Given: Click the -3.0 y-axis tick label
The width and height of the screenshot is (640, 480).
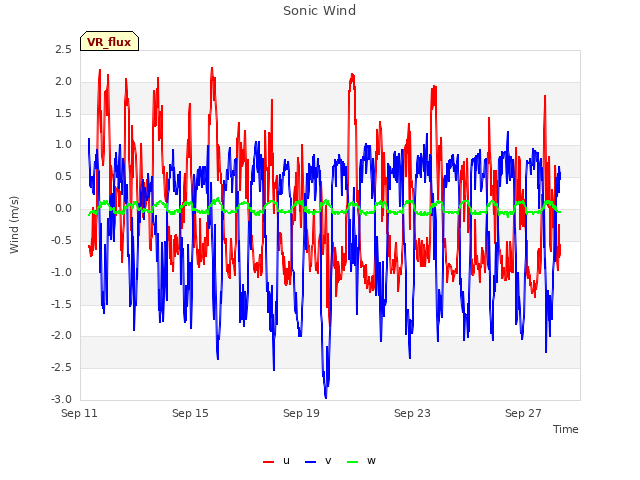Looking at the screenshot, I should click(61, 399).
